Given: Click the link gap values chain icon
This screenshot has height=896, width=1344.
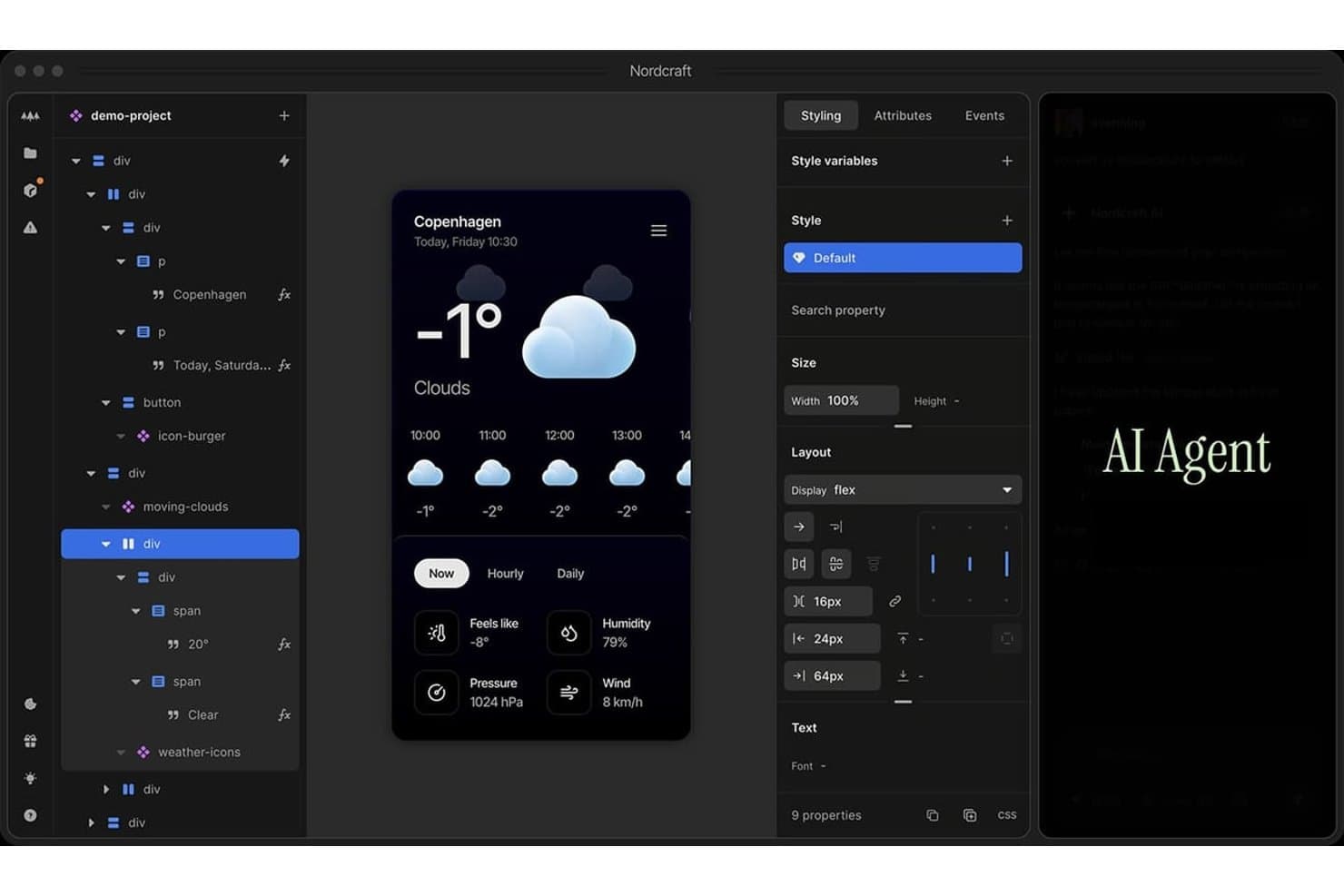Looking at the screenshot, I should (x=894, y=601).
